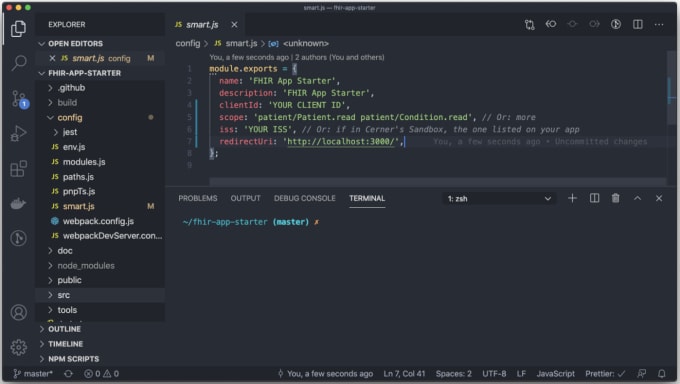This screenshot has height=384, width=680.
Task: Kill the terminal with trash icon
Action: click(x=615, y=198)
